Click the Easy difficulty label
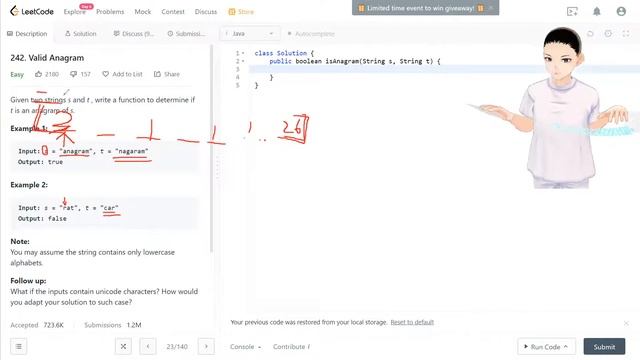Image resolution: width=640 pixels, height=360 pixels. point(17,74)
